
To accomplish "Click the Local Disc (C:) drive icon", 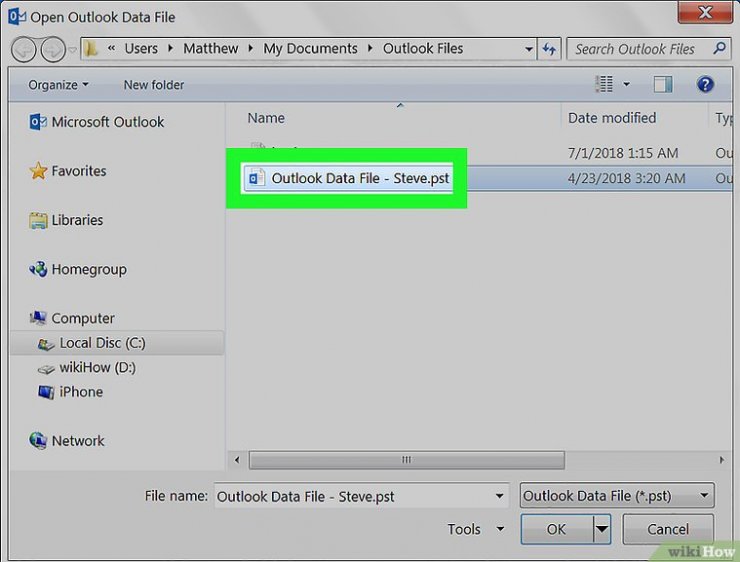I will click(46, 344).
